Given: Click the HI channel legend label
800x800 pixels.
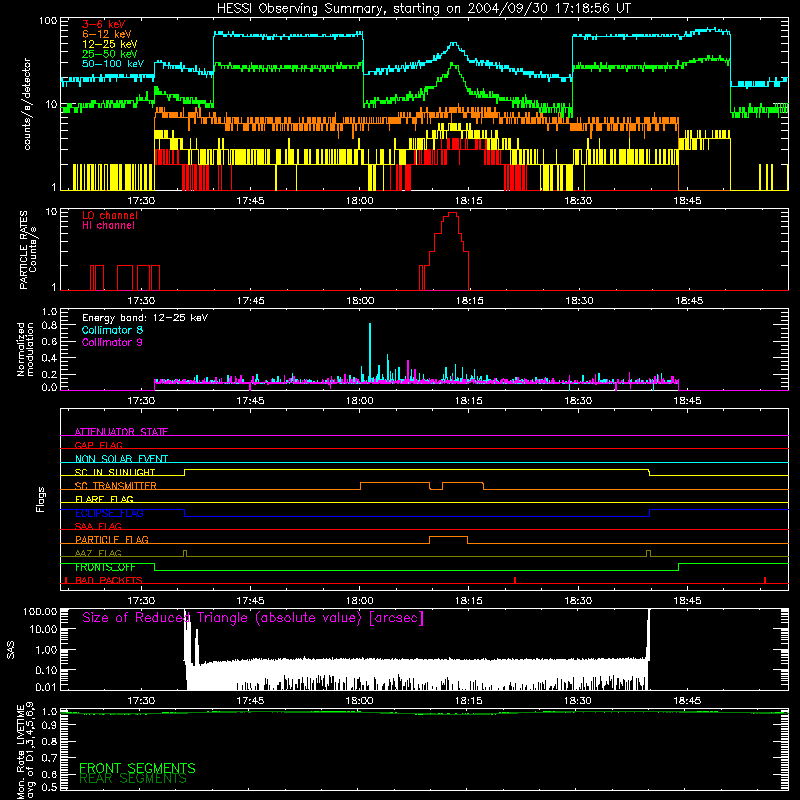Looking at the screenshot, I should [108, 226].
